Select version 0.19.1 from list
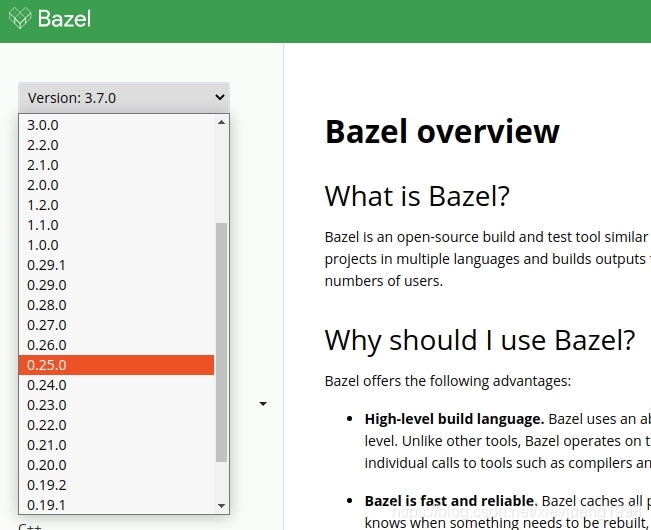 [116, 505]
